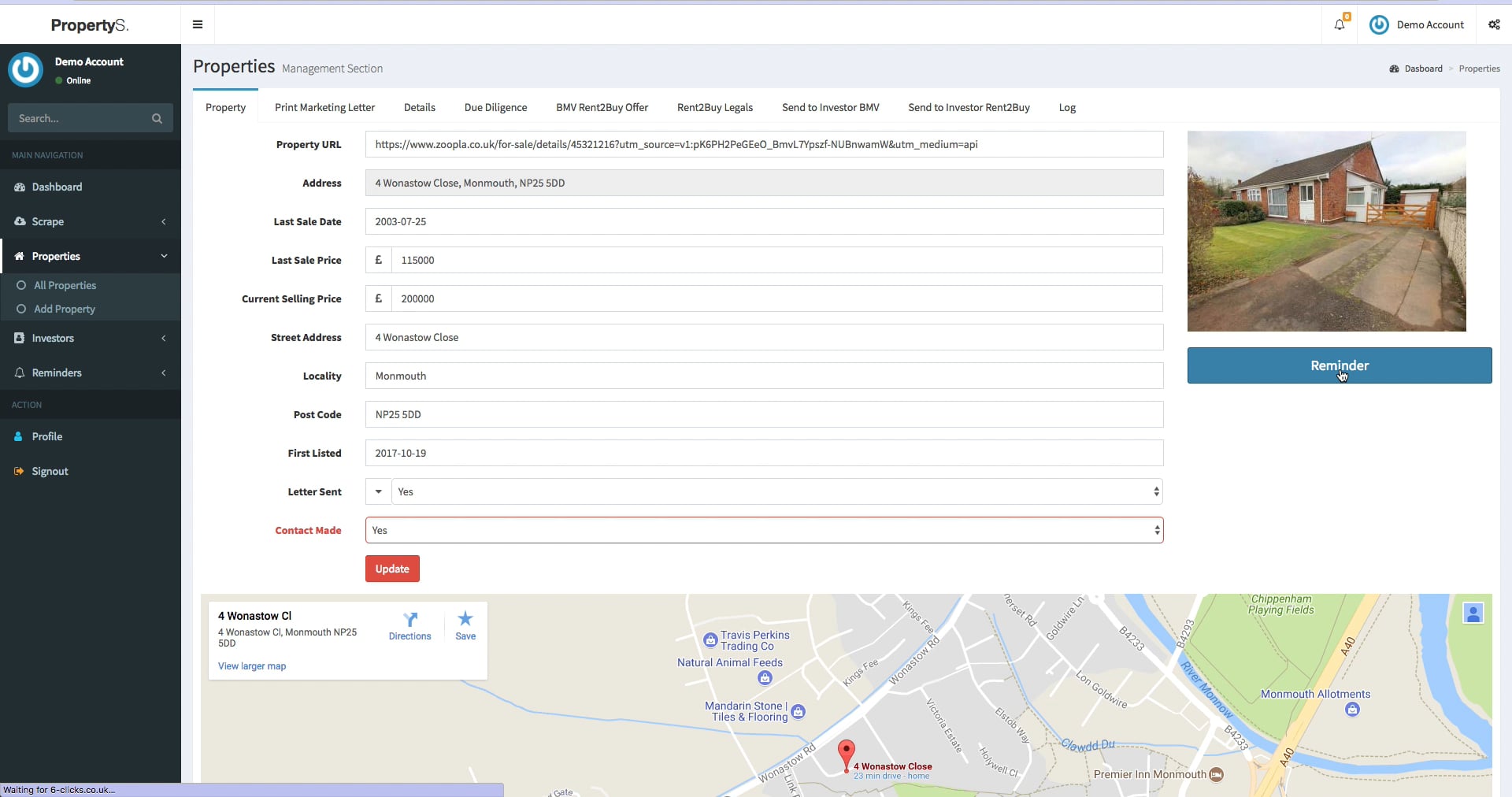Viewport: 1512px width, 797px height.
Task: Click the Investors icon in sidebar
Action: pyautogui.click(x=20, y=338)
